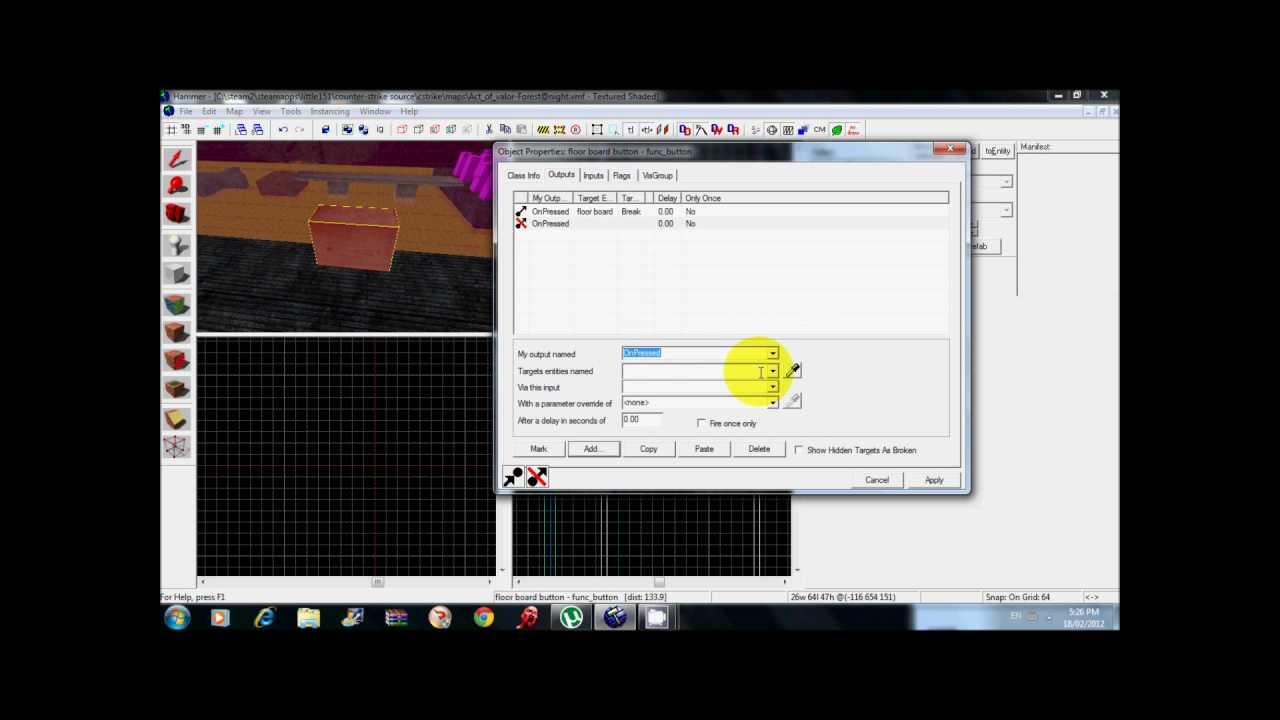Open the parameter override dropdown arrow

coord(772,402)
